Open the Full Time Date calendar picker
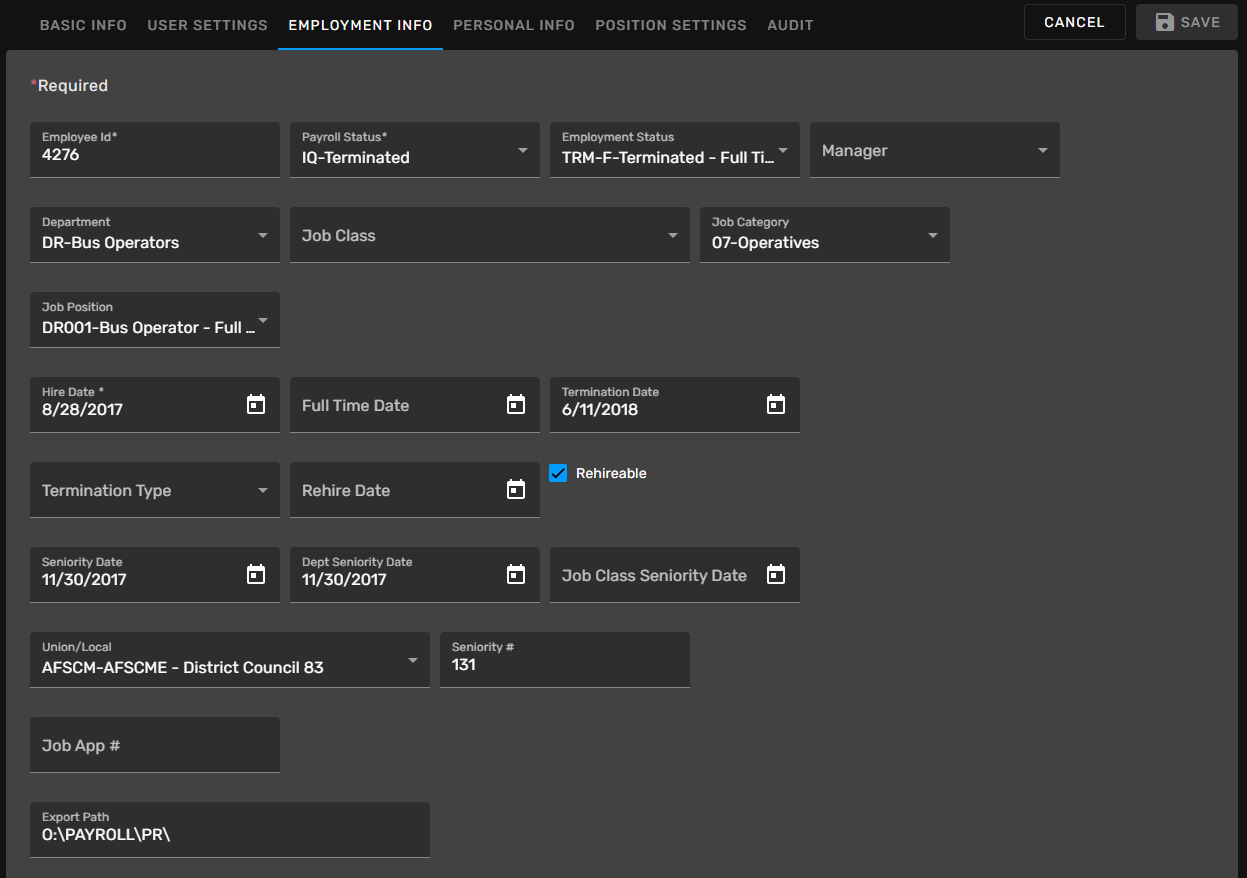The height and width of the screenshot is (878, 1247). tap(516, 405)
